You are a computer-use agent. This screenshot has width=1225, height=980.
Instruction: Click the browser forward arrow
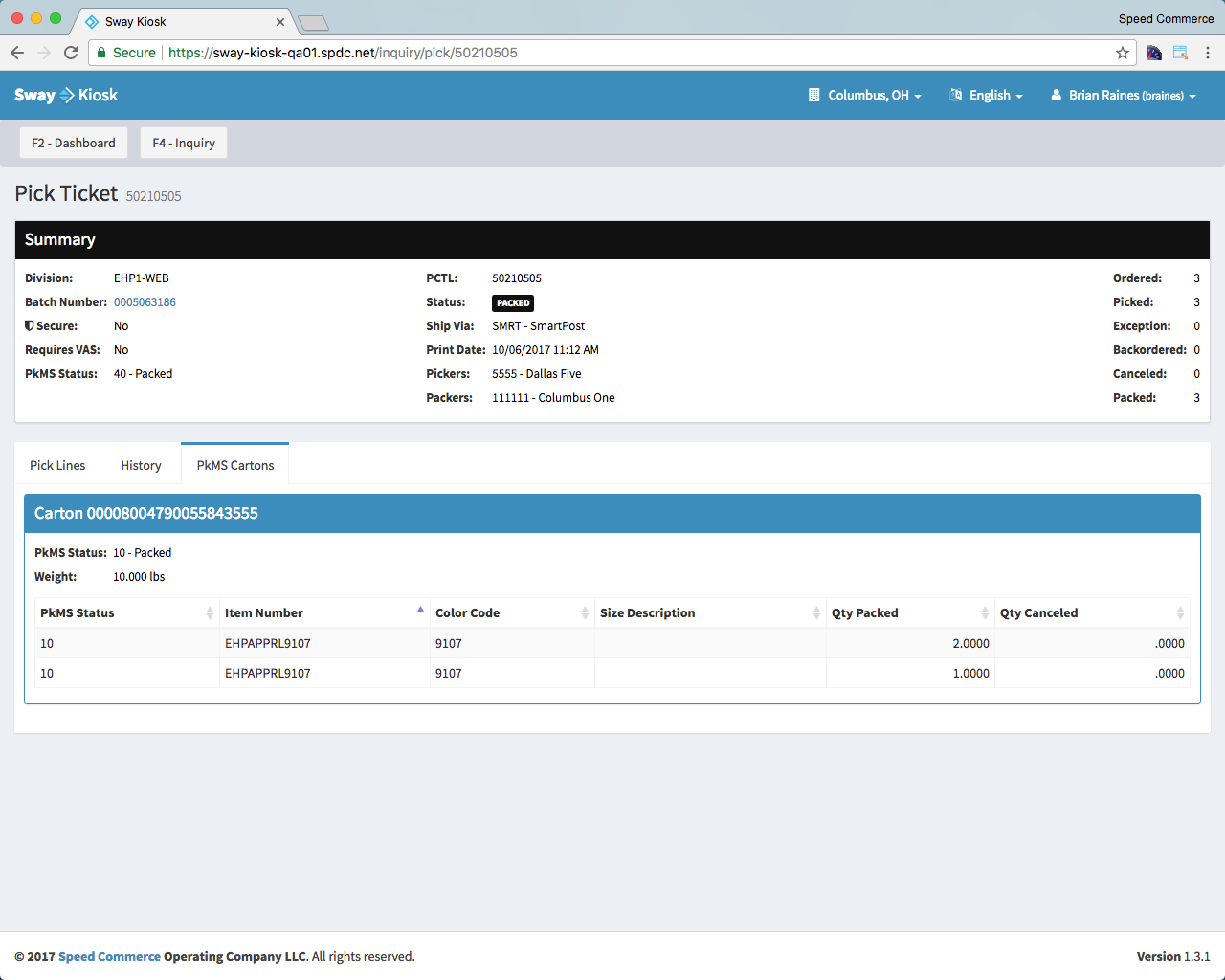pyautogui.click(x=44, y=53)
